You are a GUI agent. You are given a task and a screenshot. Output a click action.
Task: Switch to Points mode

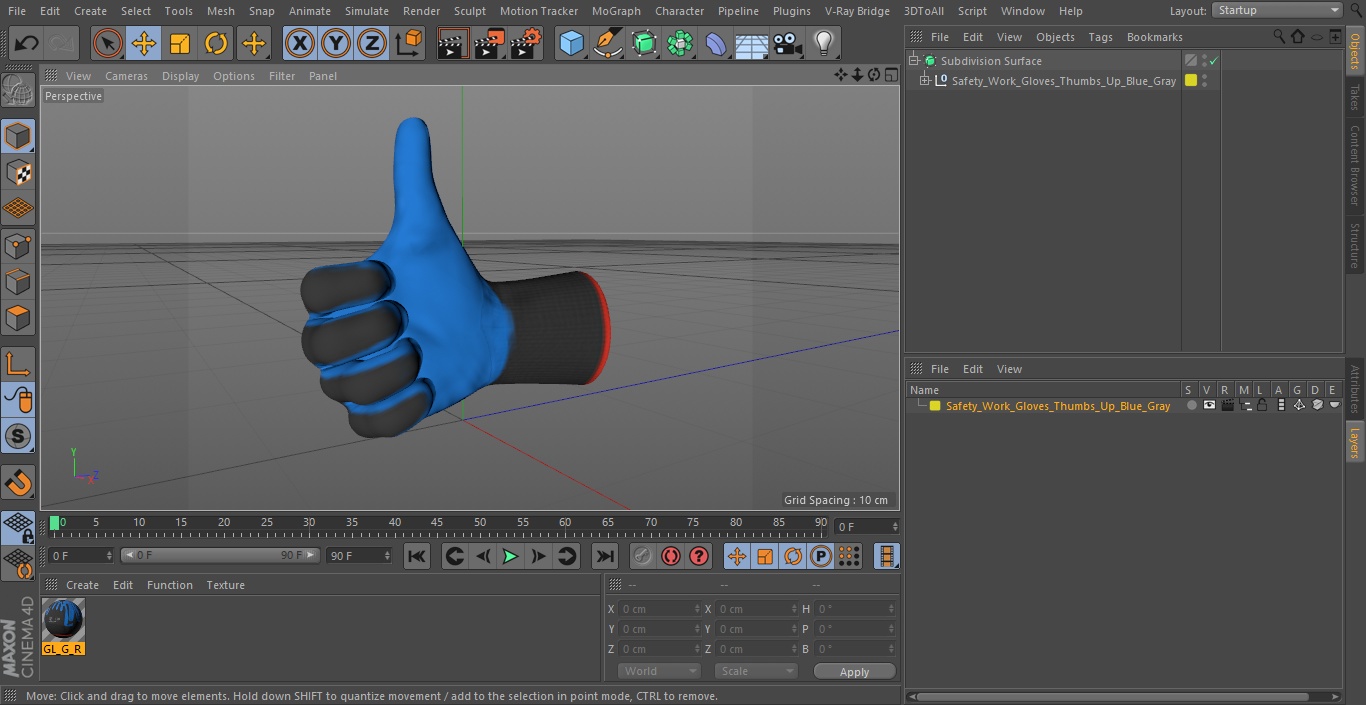18,245
